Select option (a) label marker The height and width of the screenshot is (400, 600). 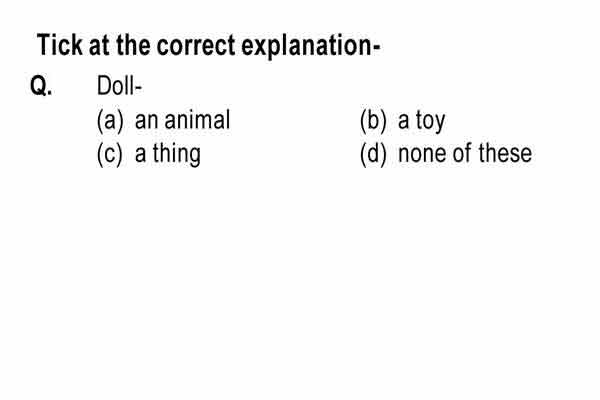click(x=110, y=121)
